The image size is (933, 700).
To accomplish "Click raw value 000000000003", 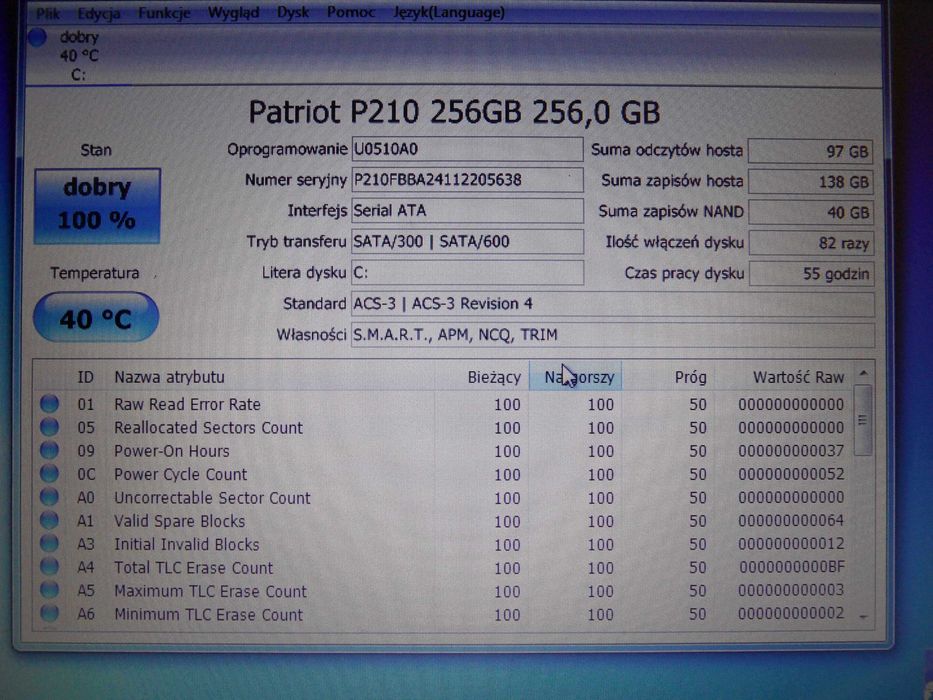I will pos(791,590).
